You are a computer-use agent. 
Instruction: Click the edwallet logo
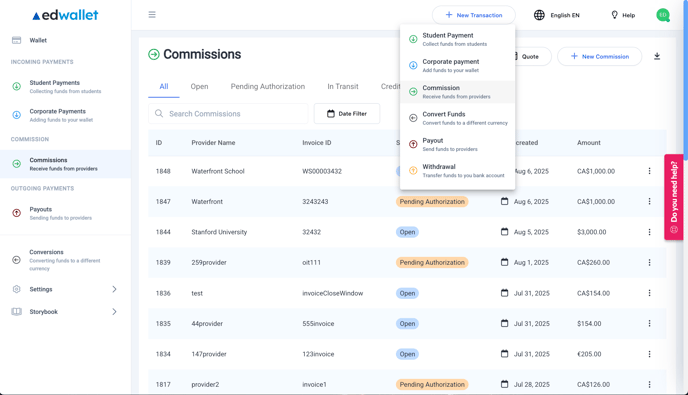click(65, 15)
